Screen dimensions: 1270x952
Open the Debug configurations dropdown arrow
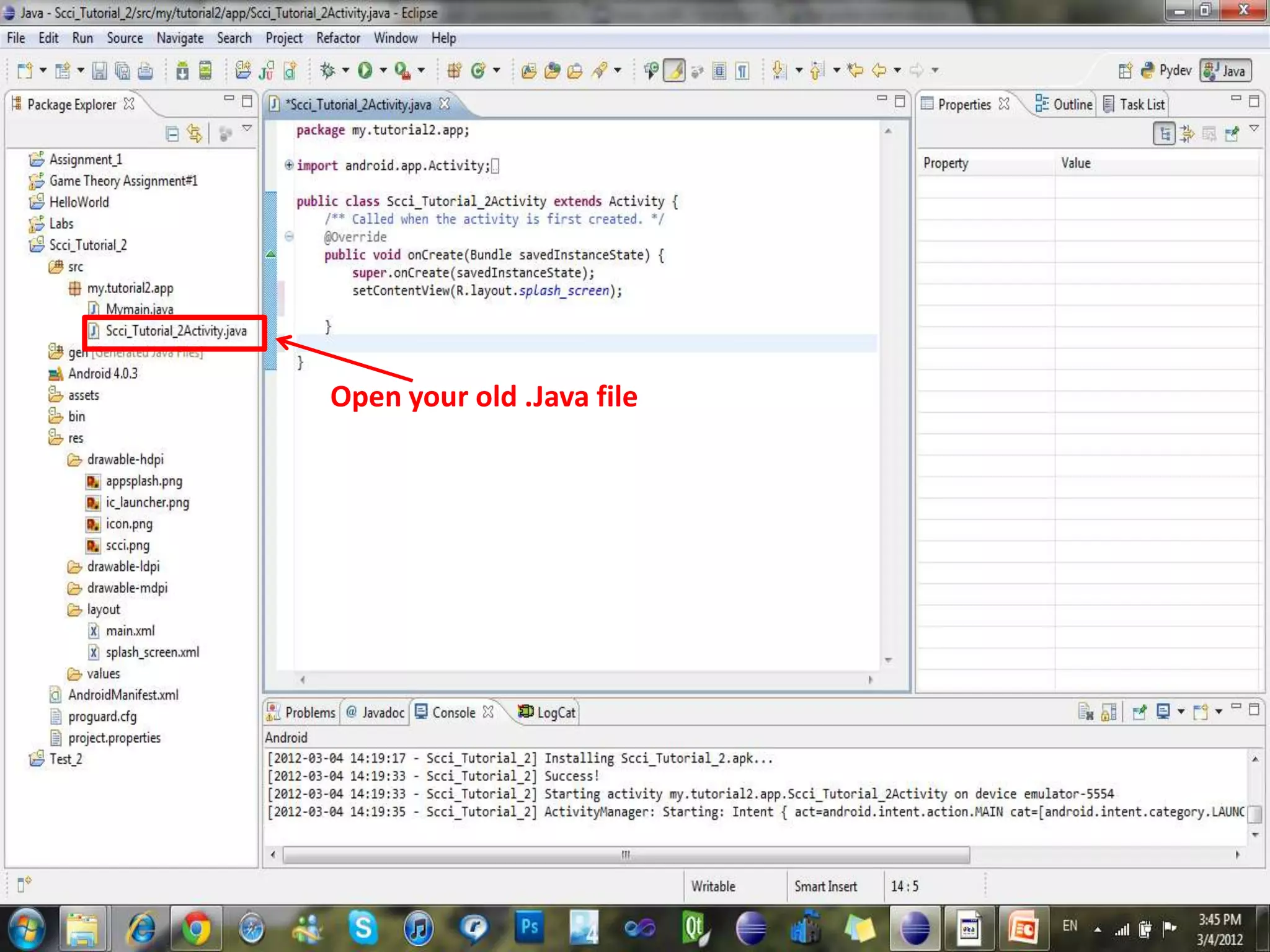click(x=345, y=71)
